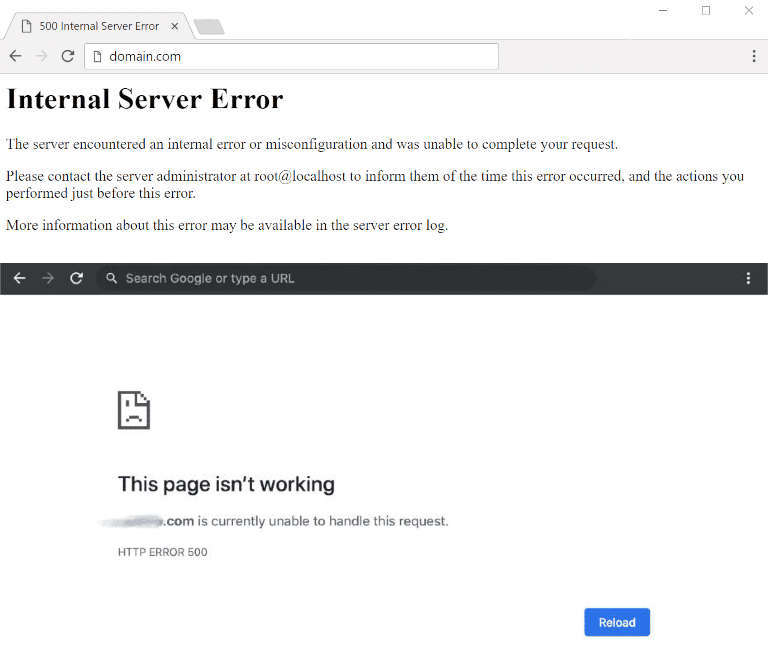Maximize the browser window
This screenshot has width=768, height=649.
click(x=706, y=10)
